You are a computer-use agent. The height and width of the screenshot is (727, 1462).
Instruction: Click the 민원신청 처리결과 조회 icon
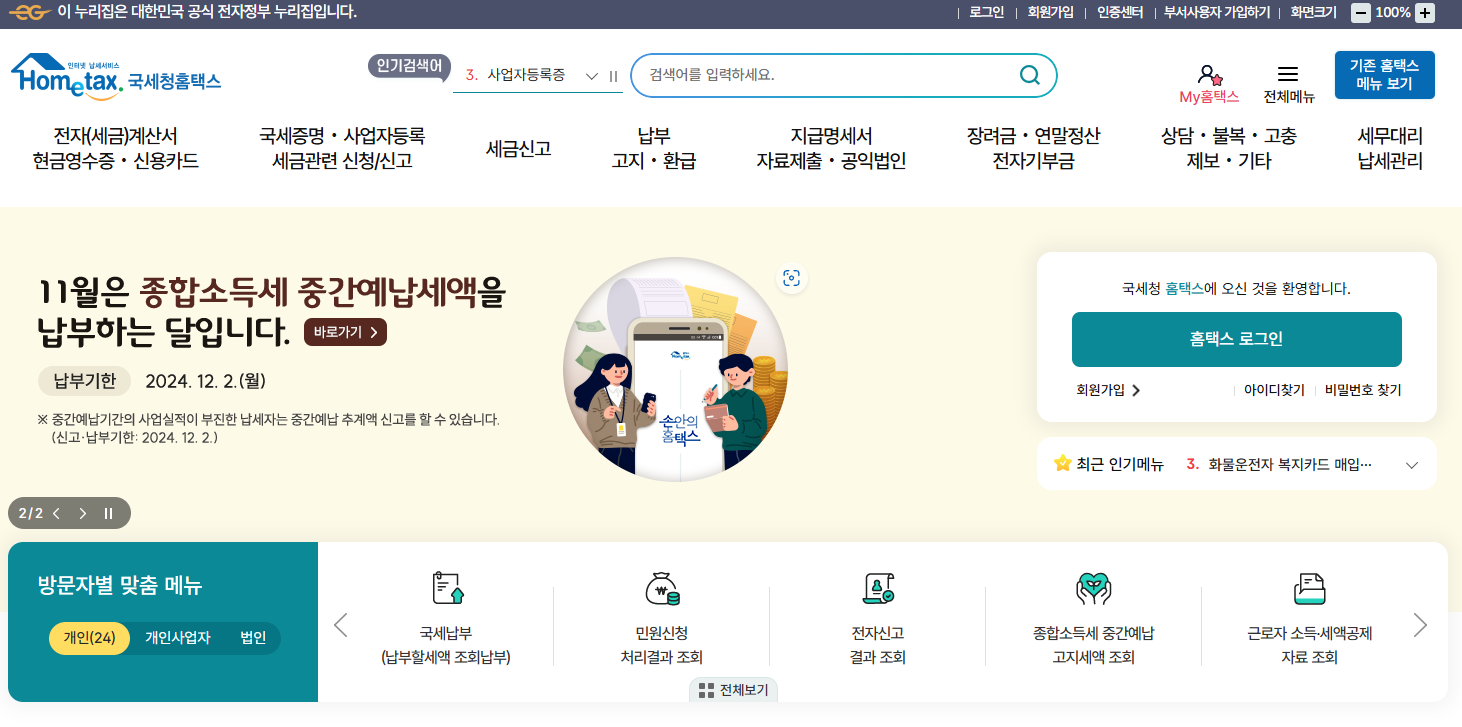click(662, 588)
